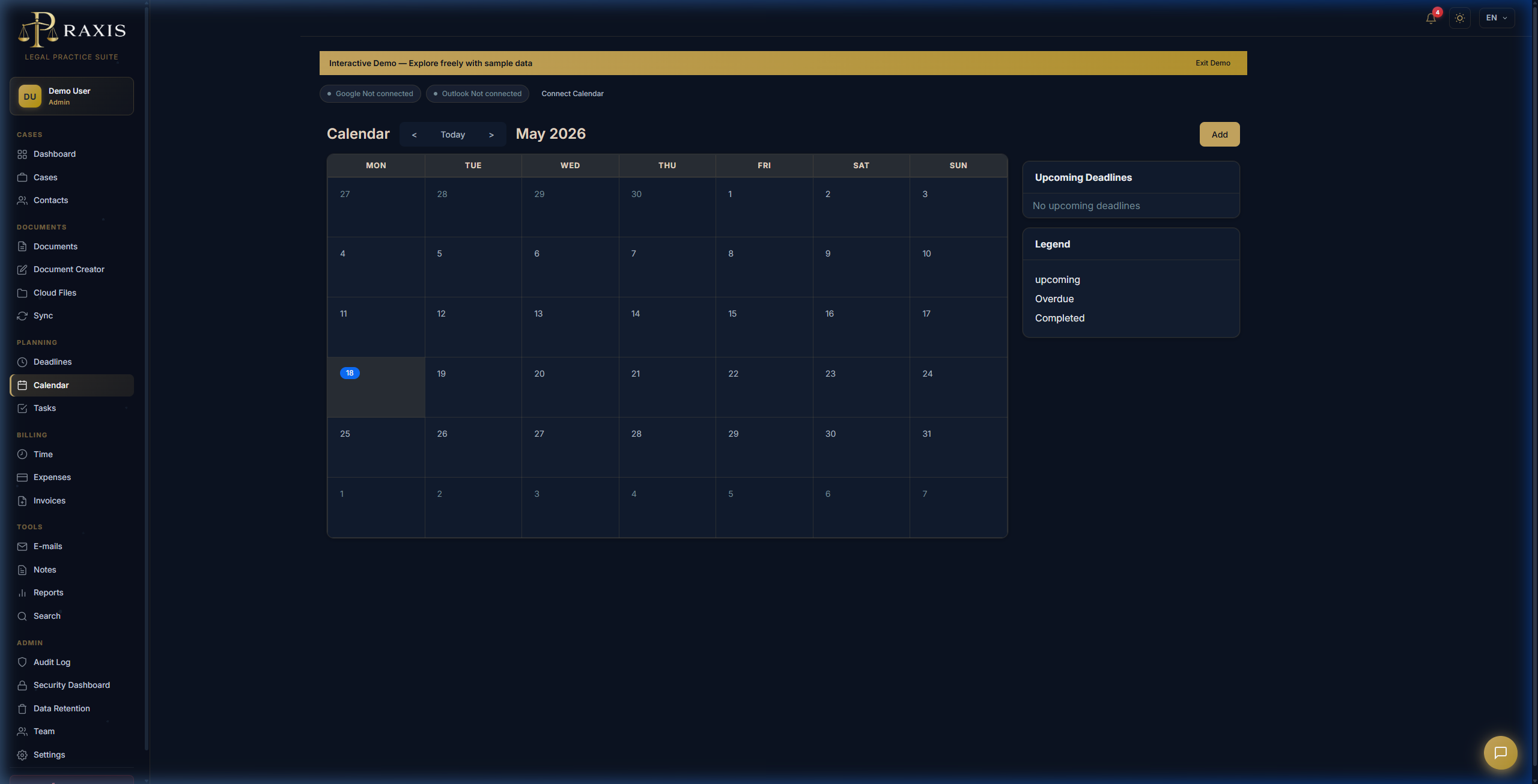Viewport: 1538px width, 784px height.
Task: Click the Reports bar chart icon
Action: pyautogui.click(x=22, y=593)
